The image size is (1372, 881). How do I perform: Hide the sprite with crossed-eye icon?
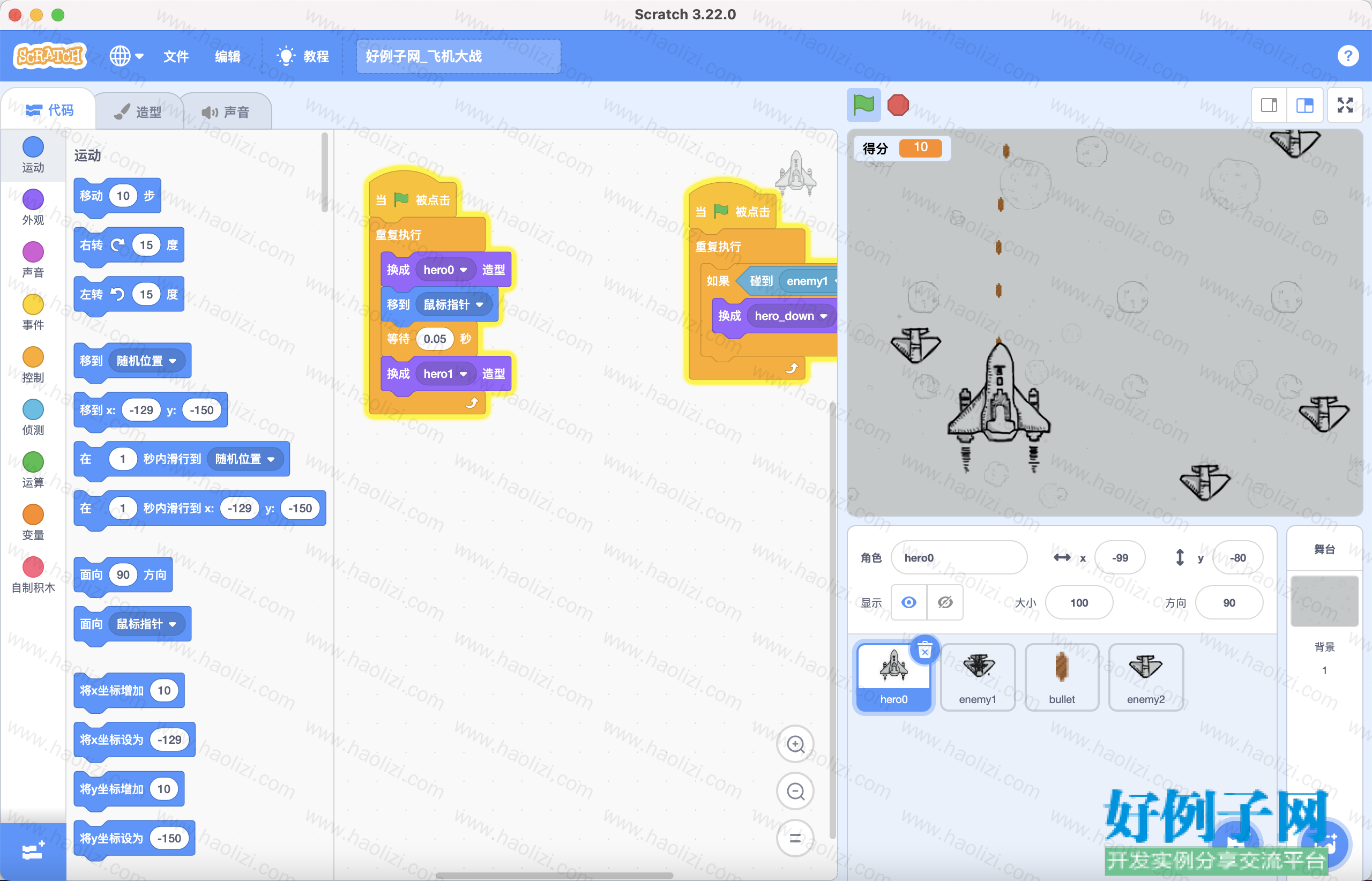point(945,602)
